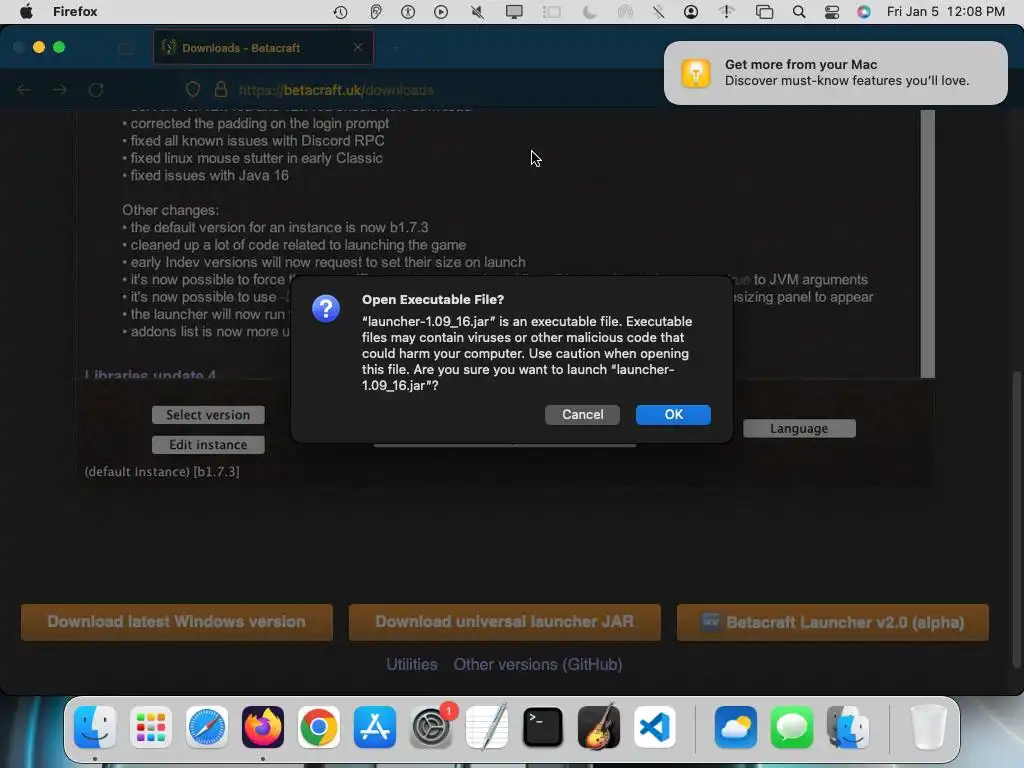
Task: Open the Trash in the Dock
Action: (928, 727)
